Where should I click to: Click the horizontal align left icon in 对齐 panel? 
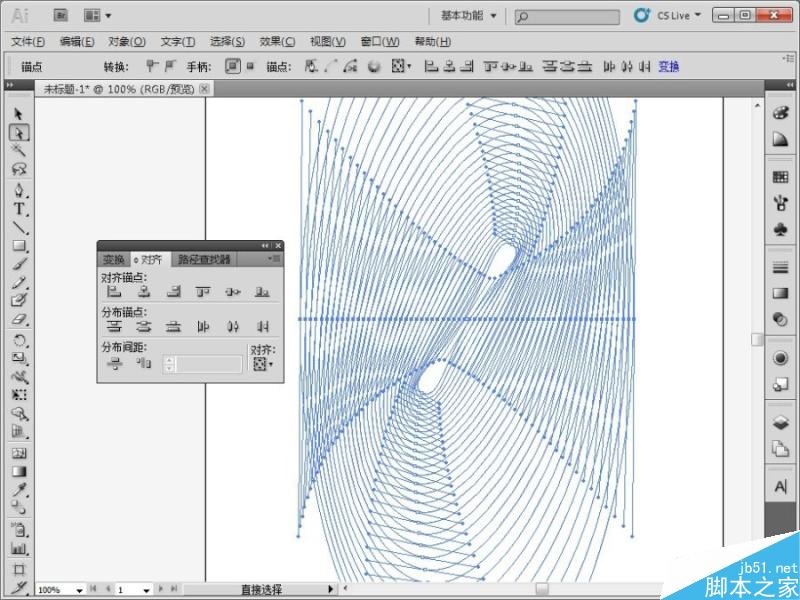[114, 291]
